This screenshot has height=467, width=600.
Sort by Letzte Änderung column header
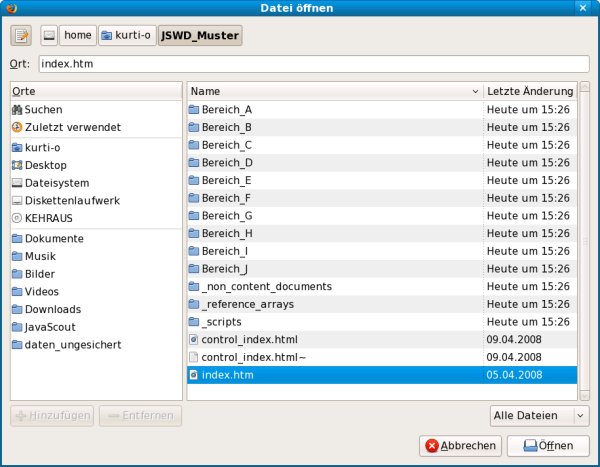[x=530, y=91]
